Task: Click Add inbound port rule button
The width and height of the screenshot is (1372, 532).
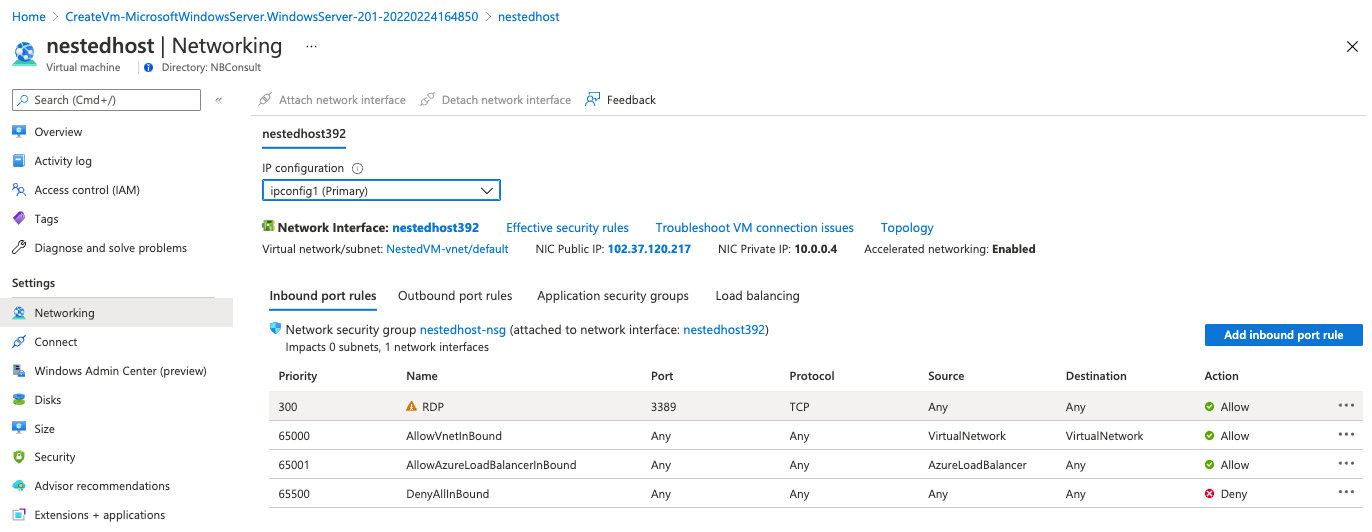Action: click(1284, 335)
